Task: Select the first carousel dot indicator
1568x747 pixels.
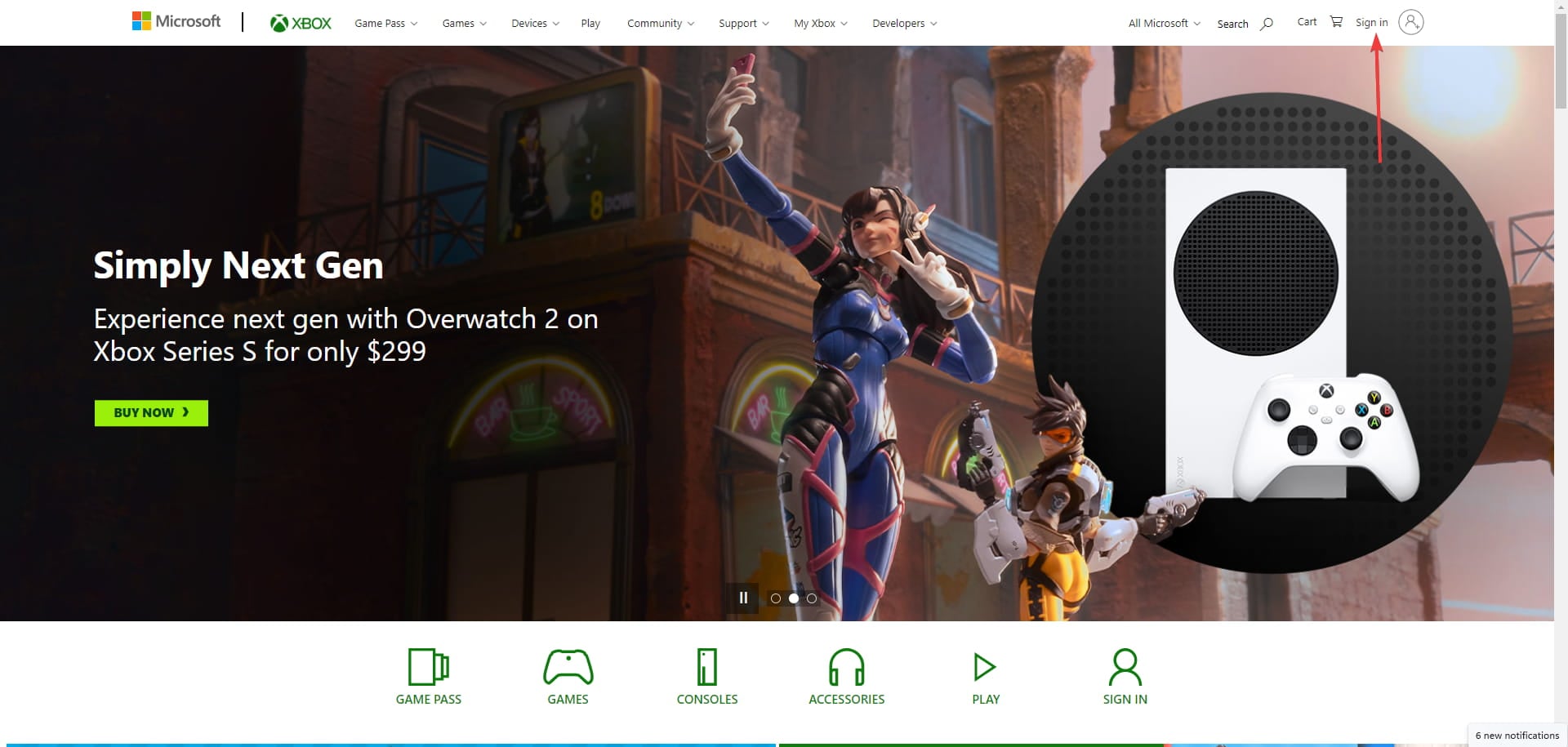Action: click(776, 598)
